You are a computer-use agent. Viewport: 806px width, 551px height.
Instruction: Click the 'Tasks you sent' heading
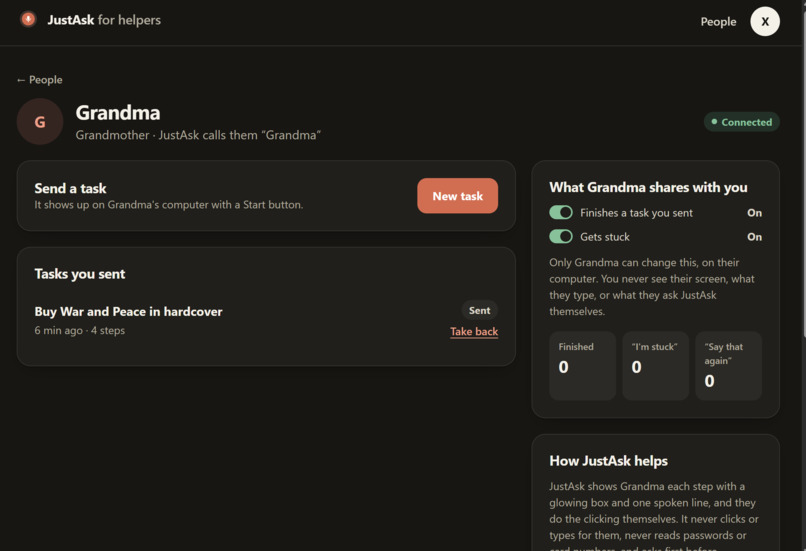point(80,274)
